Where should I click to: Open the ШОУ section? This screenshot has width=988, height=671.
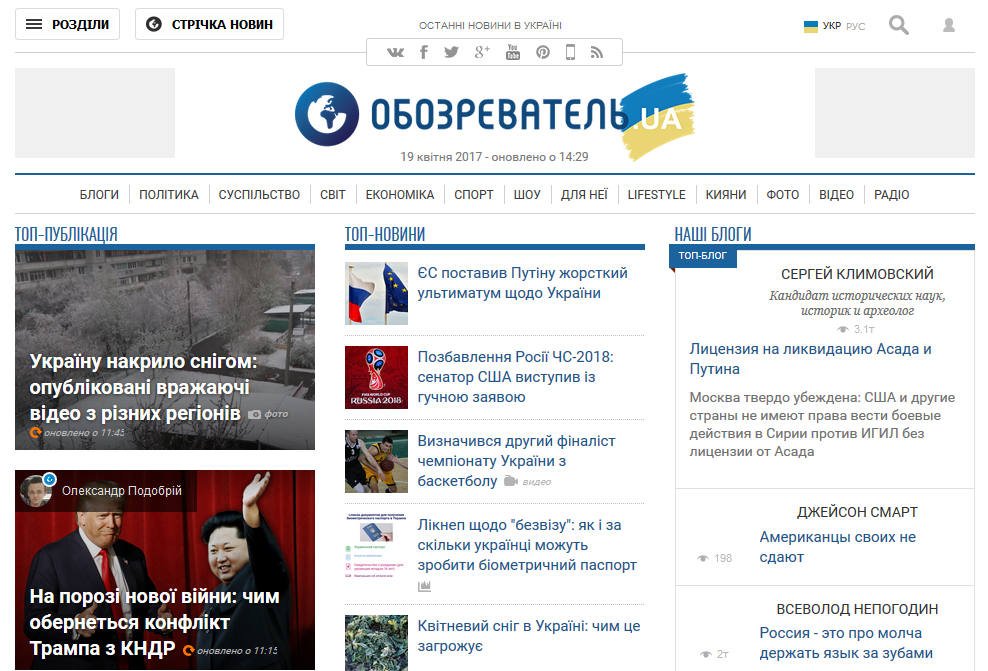tap(527, 195)
